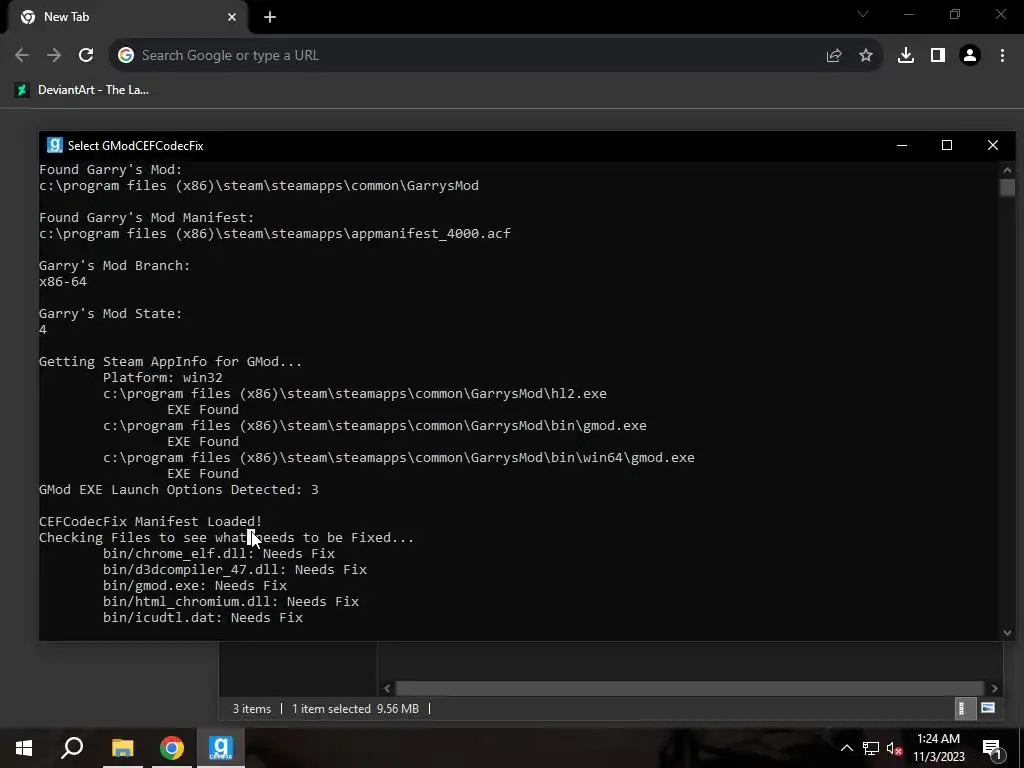Click the '1 item selected 9.56 MB' status
The width and height of the screenshot is (1024, 768).
[355, 709]
